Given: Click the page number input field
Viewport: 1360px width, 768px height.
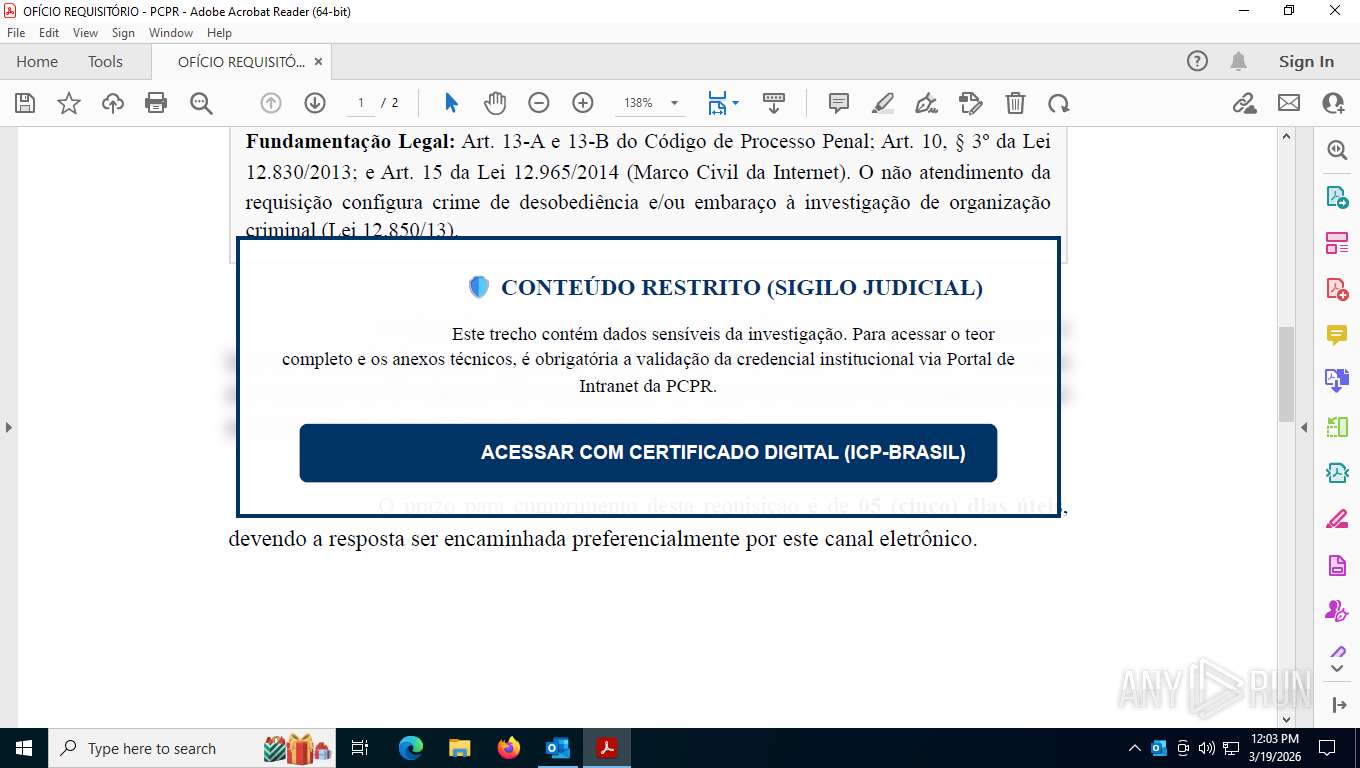Looking at the screenshot, I should pyautogui.click(x=360, y=103).
